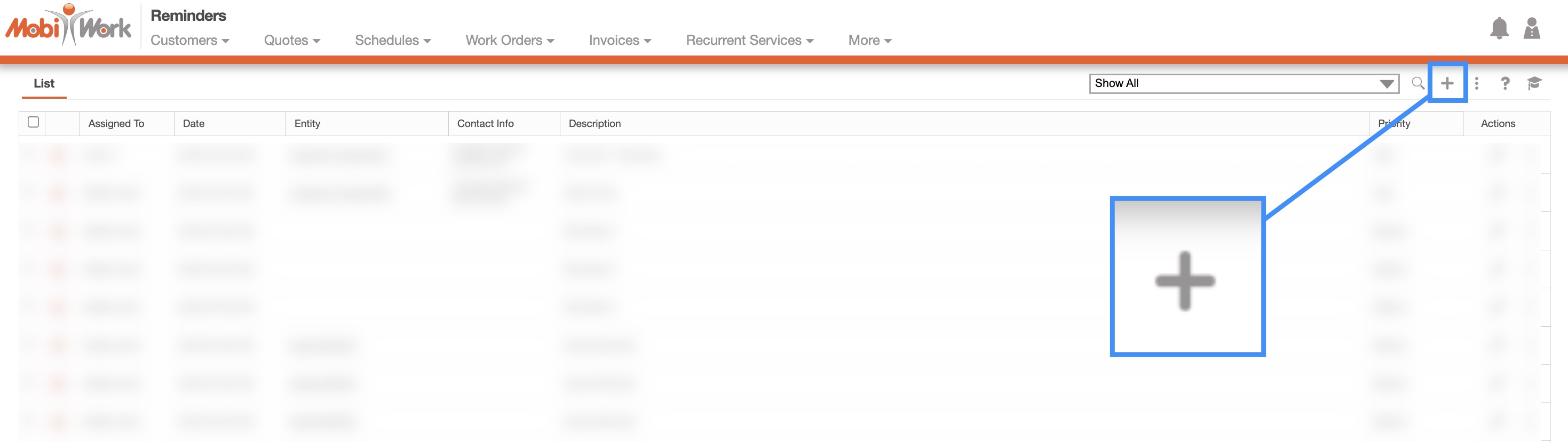This screenshot has width=1568, height=442.
Task: Click the question mark help icon
Action: click(1504, 83)
